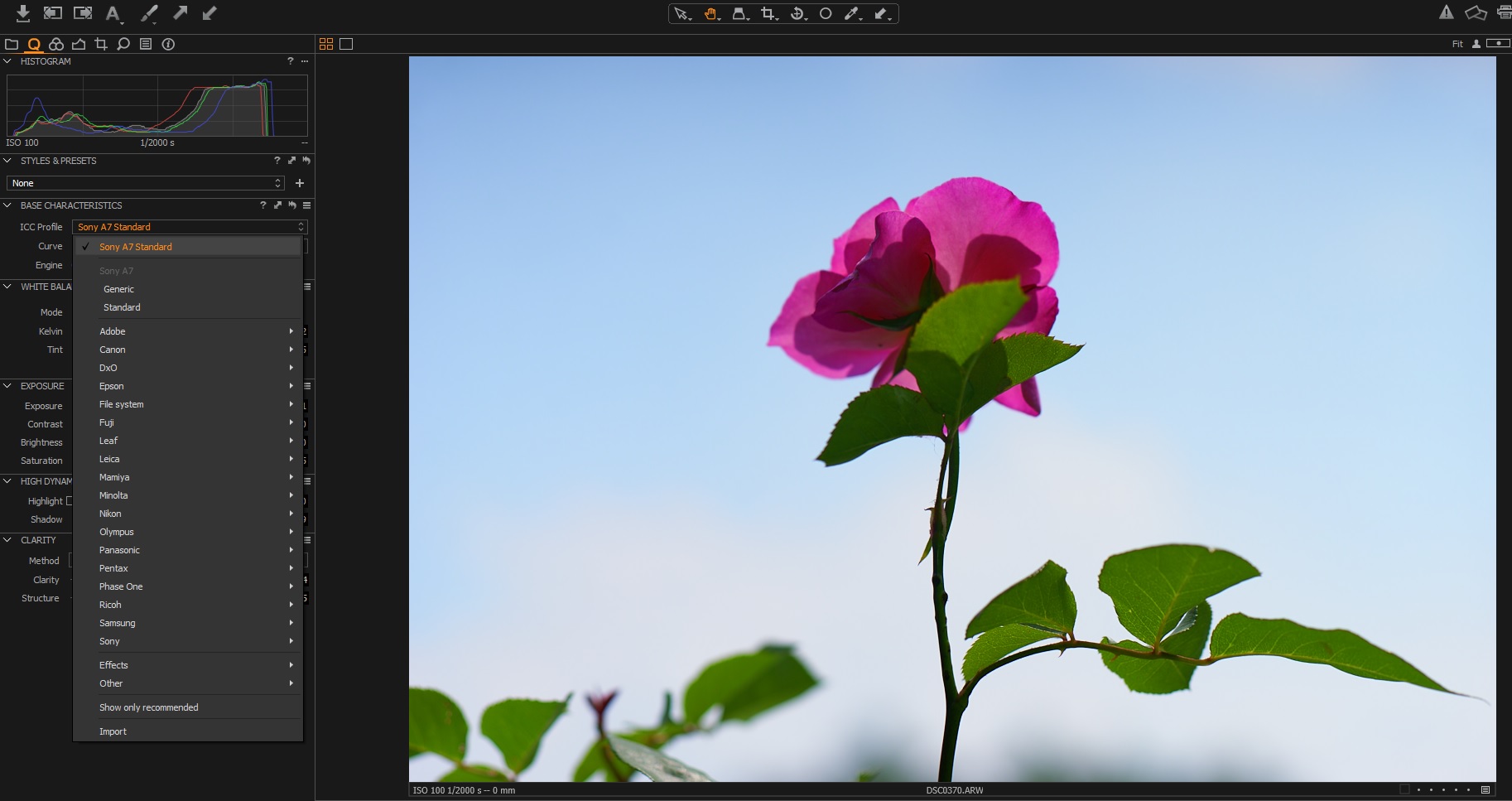Switch the viewer to single image view
Viewport: 1512px width, 801px height.
(x=346, y=44)
